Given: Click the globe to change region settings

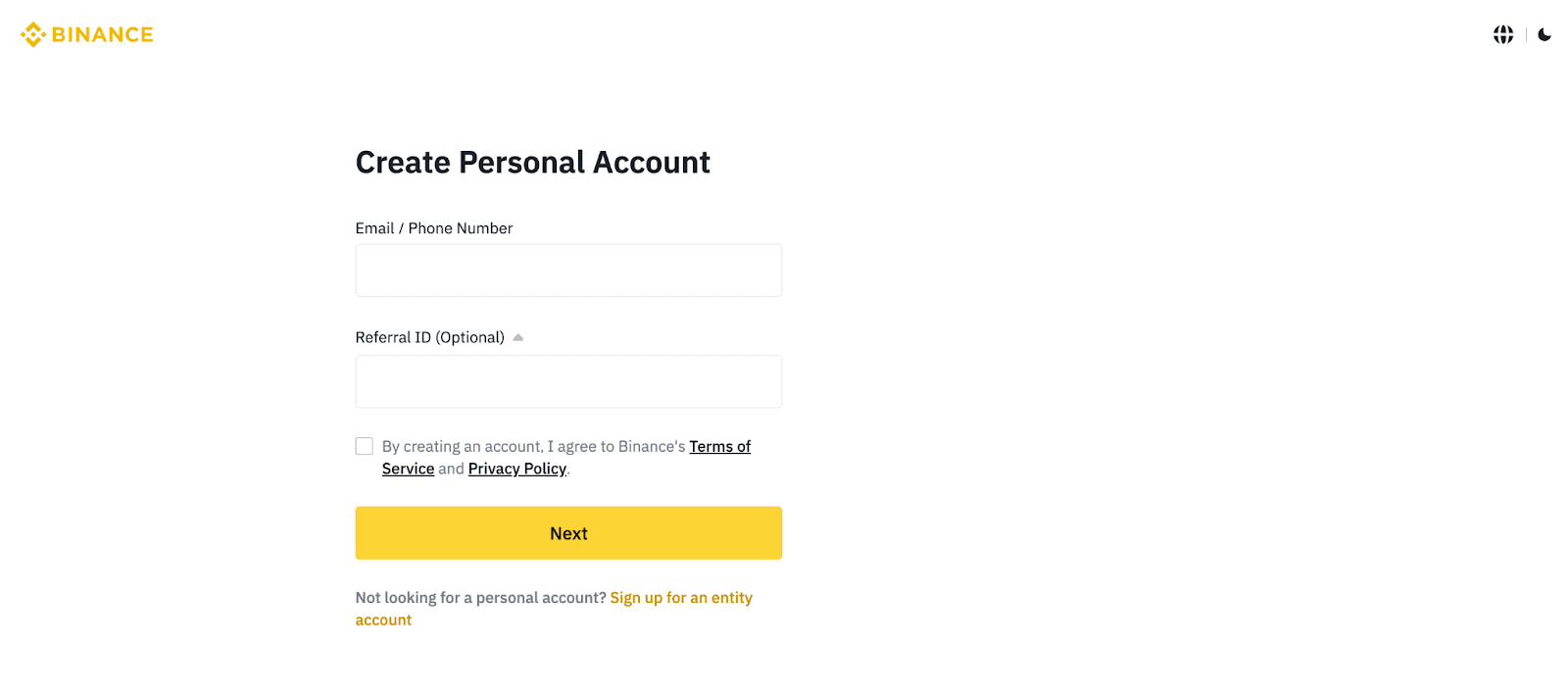Looking at the screenshot, I should 1501,33.
